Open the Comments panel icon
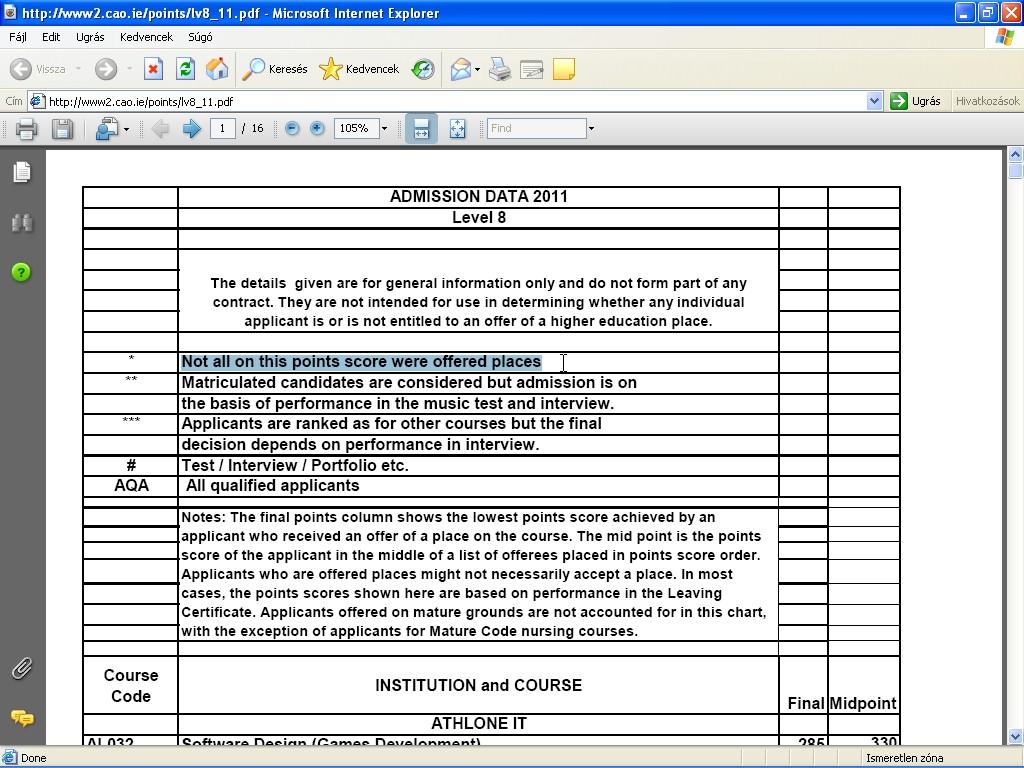Image resolution: width=1024 pixels, height=768 pixels. pyautogui.click(x=22, y=718)
